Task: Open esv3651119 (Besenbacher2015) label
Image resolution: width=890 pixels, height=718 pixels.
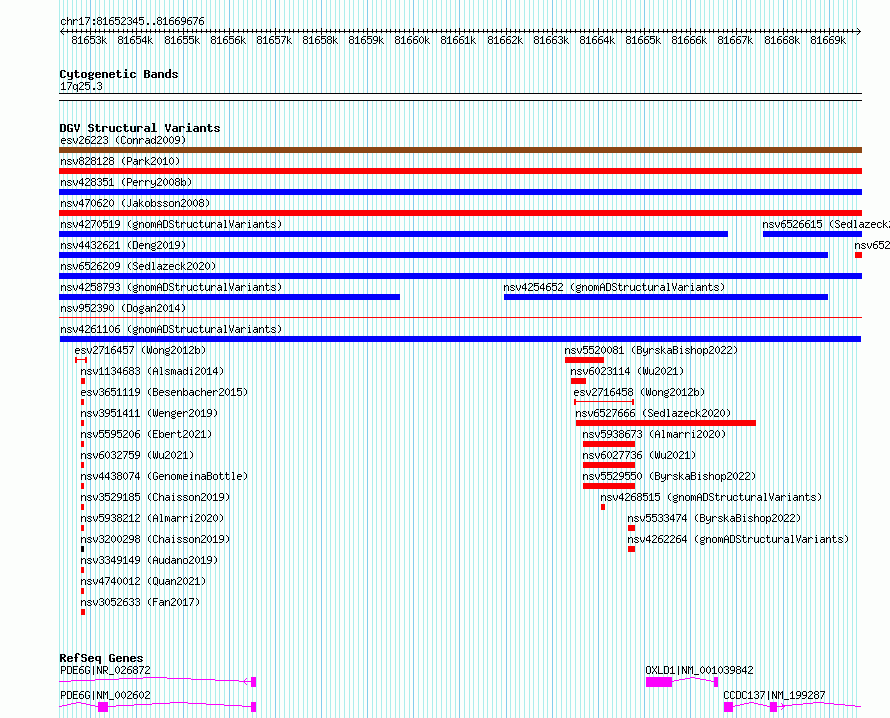Action: pyautogui.click(x=164, y=392)
